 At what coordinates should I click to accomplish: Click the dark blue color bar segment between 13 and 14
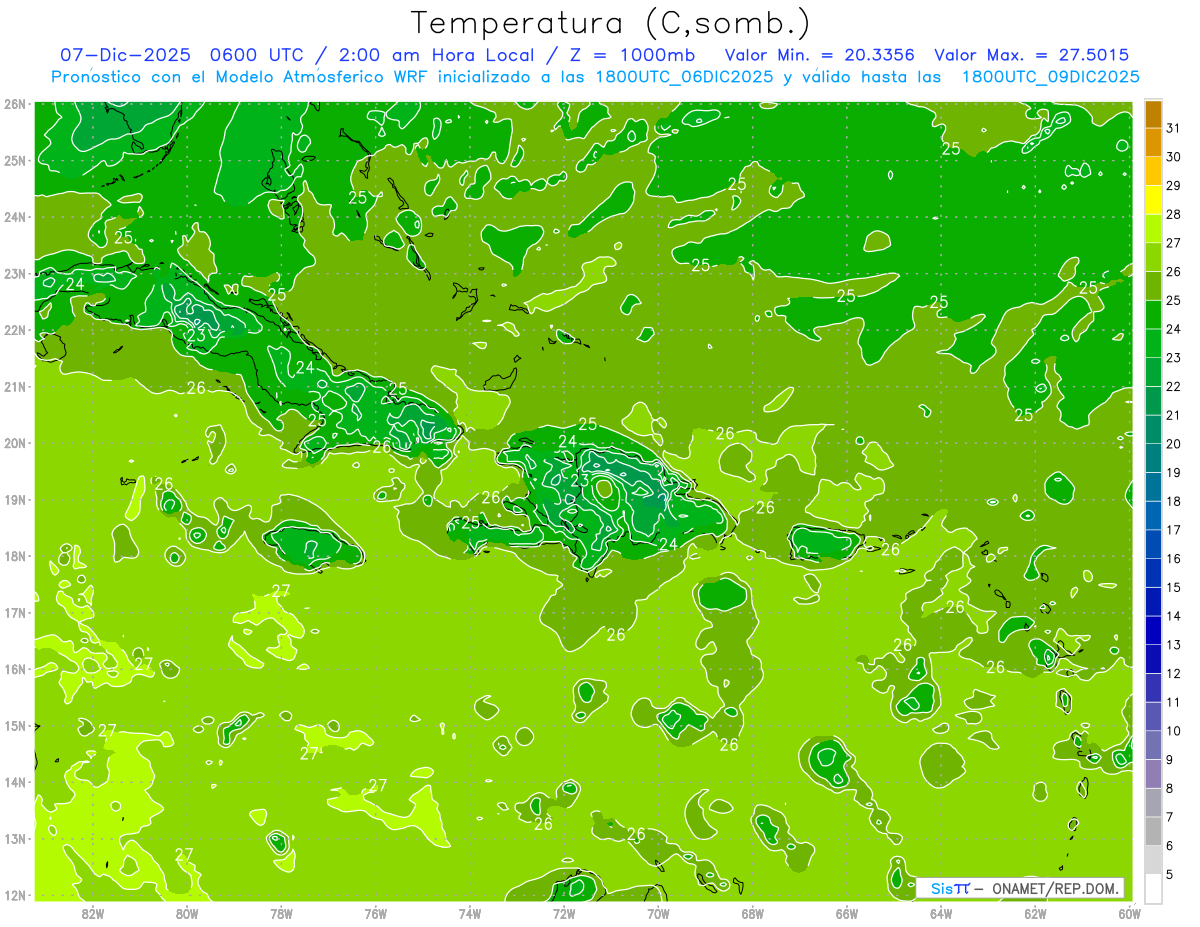[x=1153, y=630]
